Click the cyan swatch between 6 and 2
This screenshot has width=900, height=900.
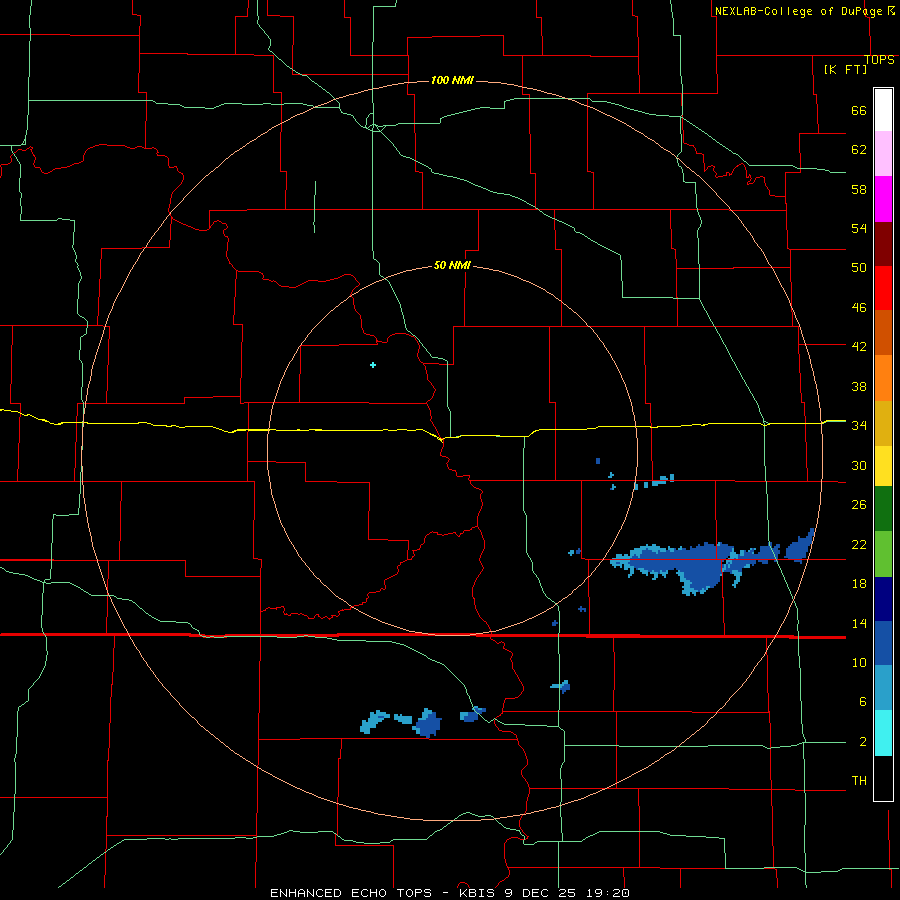coord(883,733)
